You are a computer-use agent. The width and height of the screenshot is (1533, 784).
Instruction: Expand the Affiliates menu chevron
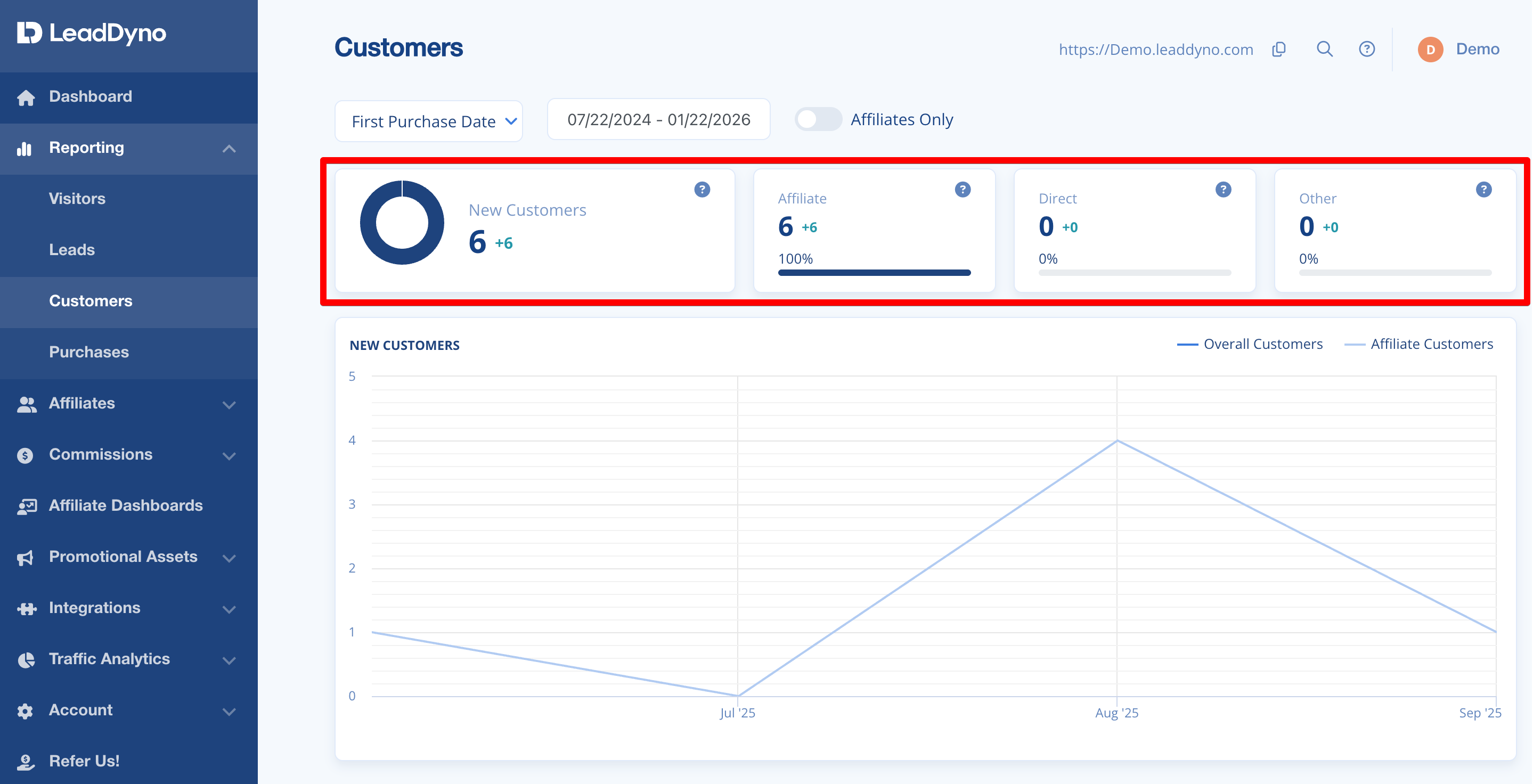click(229, 405)
